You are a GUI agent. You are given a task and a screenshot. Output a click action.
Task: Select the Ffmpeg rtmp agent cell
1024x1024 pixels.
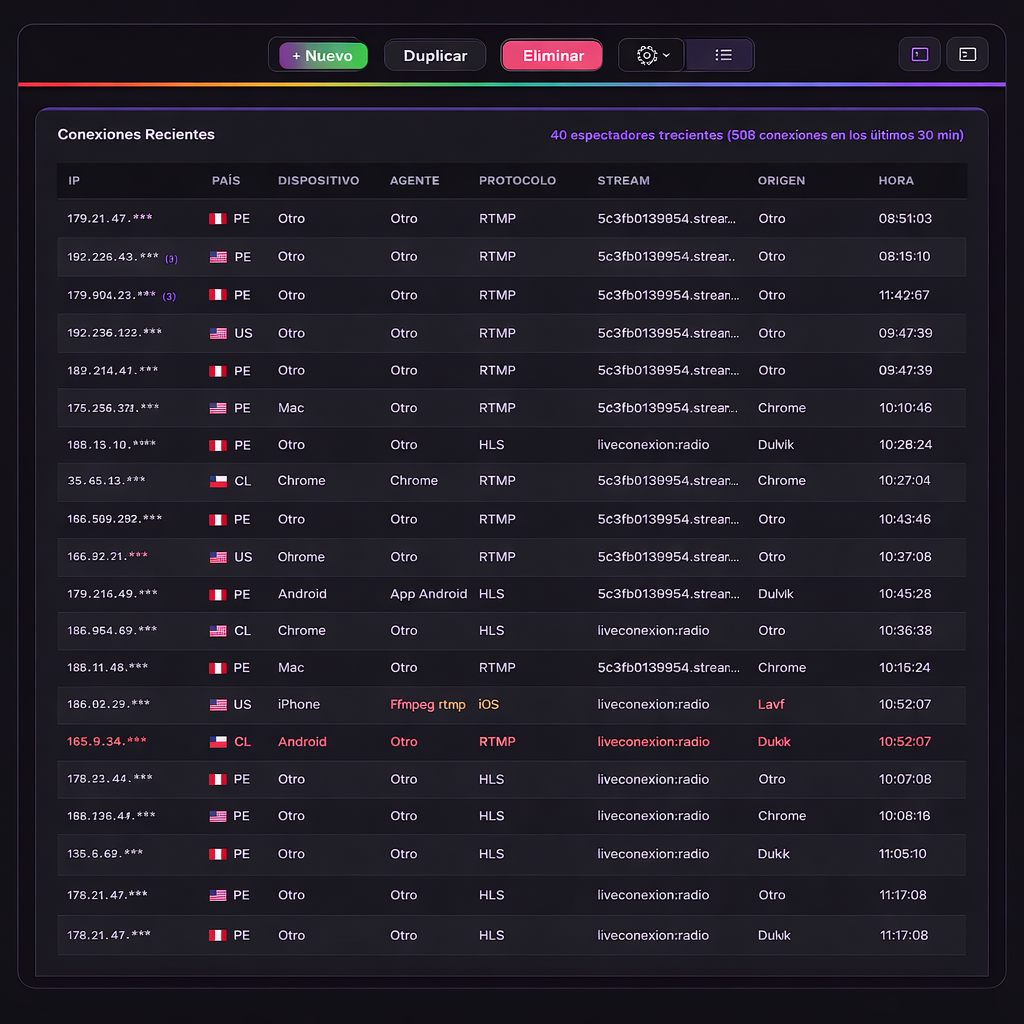pyautogui.click(x=427, y=705)
